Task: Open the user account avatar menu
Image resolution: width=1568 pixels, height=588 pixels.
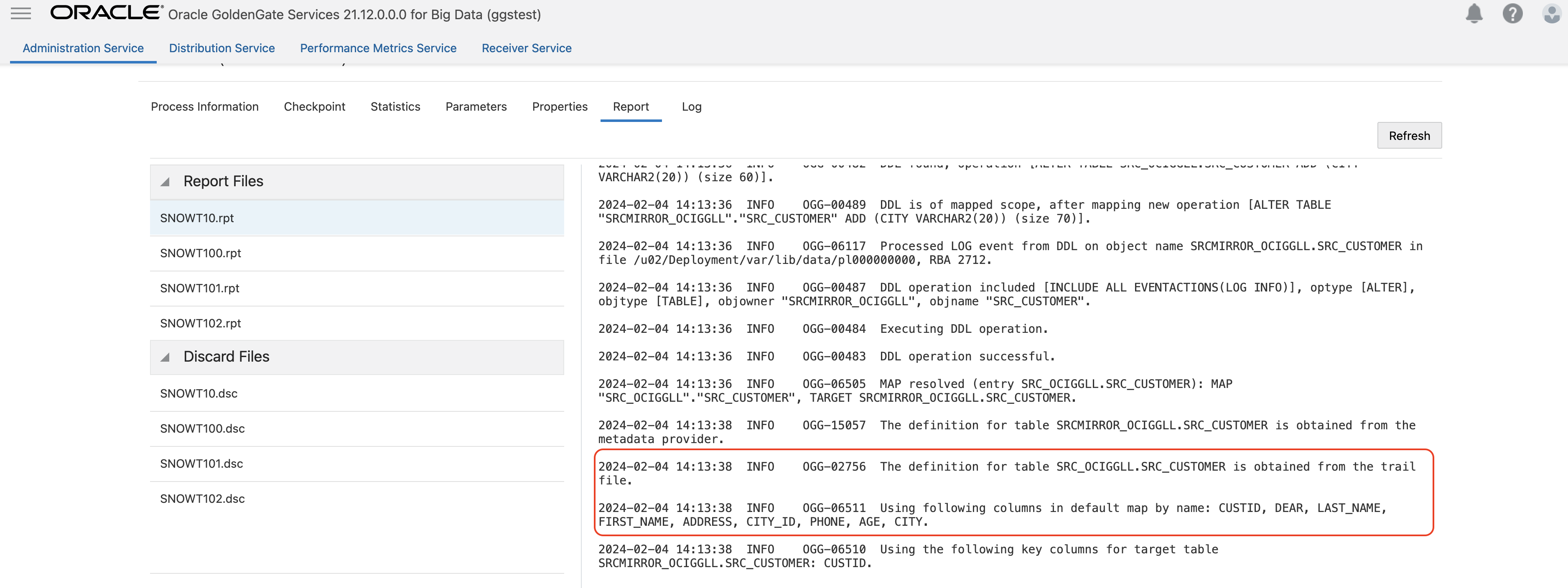Action: pyautogui.click(x=1551, y=13)
